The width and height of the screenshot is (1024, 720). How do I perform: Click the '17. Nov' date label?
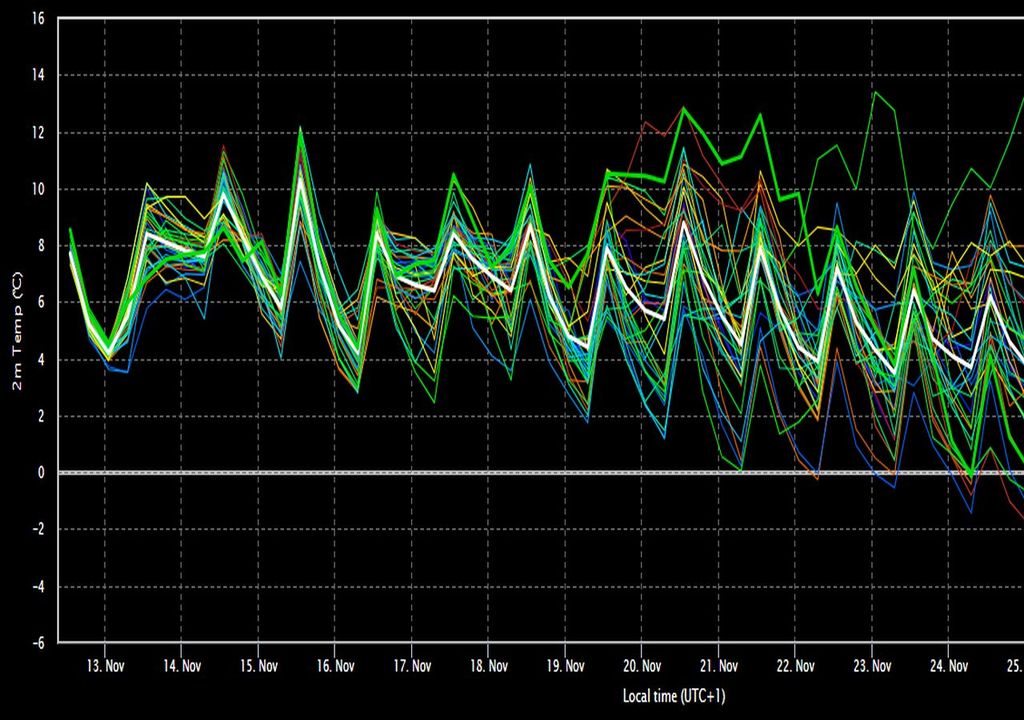pos(412,666)
